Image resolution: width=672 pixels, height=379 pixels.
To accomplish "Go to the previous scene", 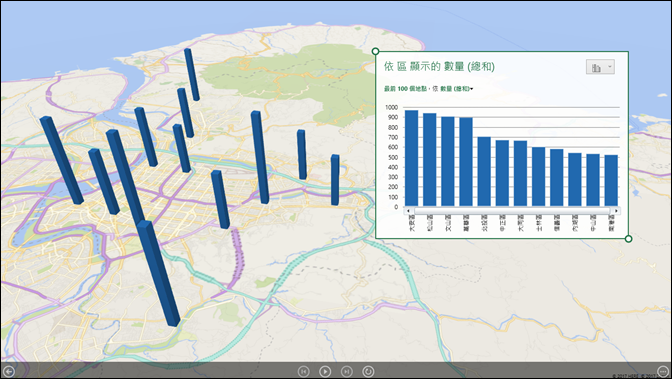I will 303,371.
